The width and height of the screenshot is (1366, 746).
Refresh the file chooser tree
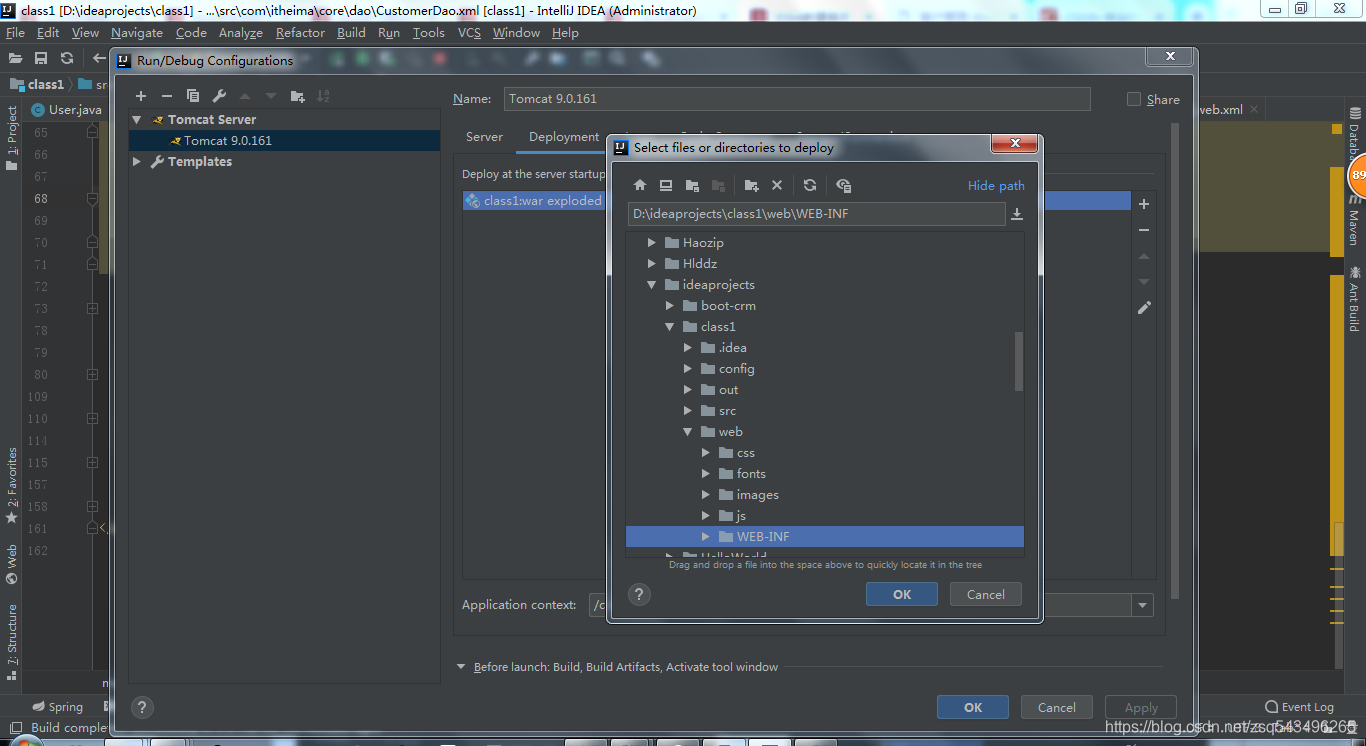pos(810,185)
